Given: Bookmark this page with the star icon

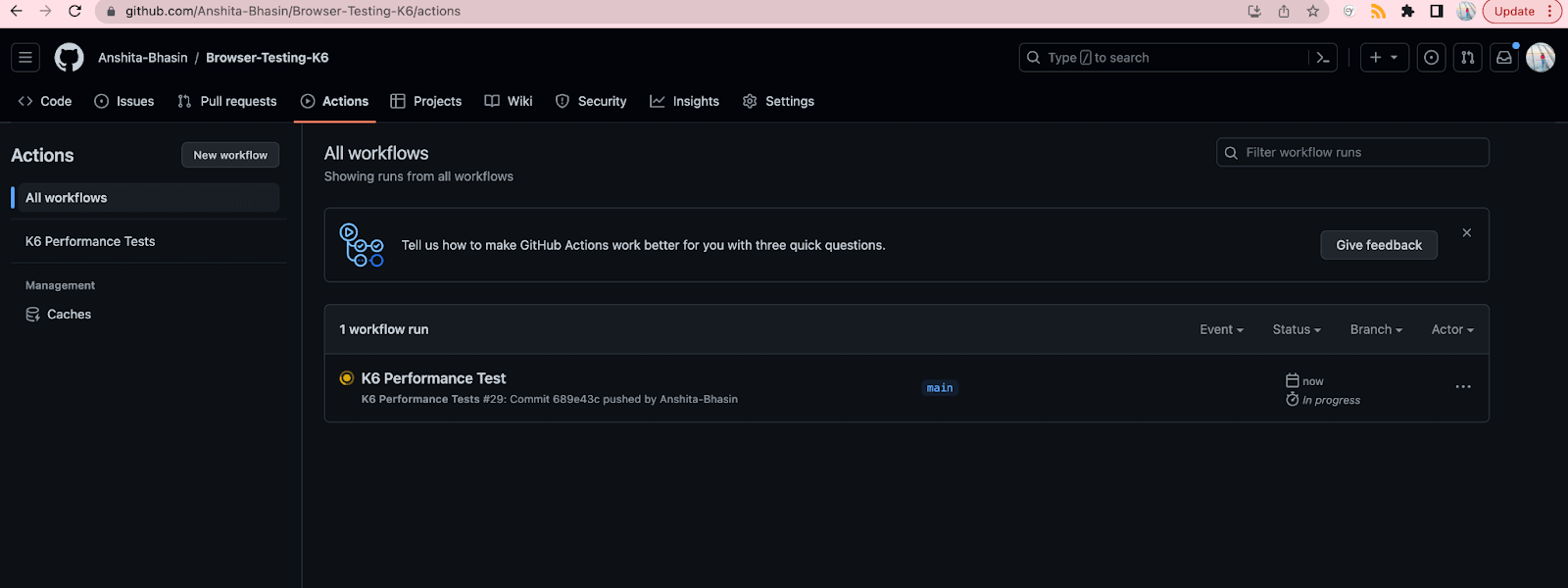Looking at the screenshot, I should coord(1313,11).
